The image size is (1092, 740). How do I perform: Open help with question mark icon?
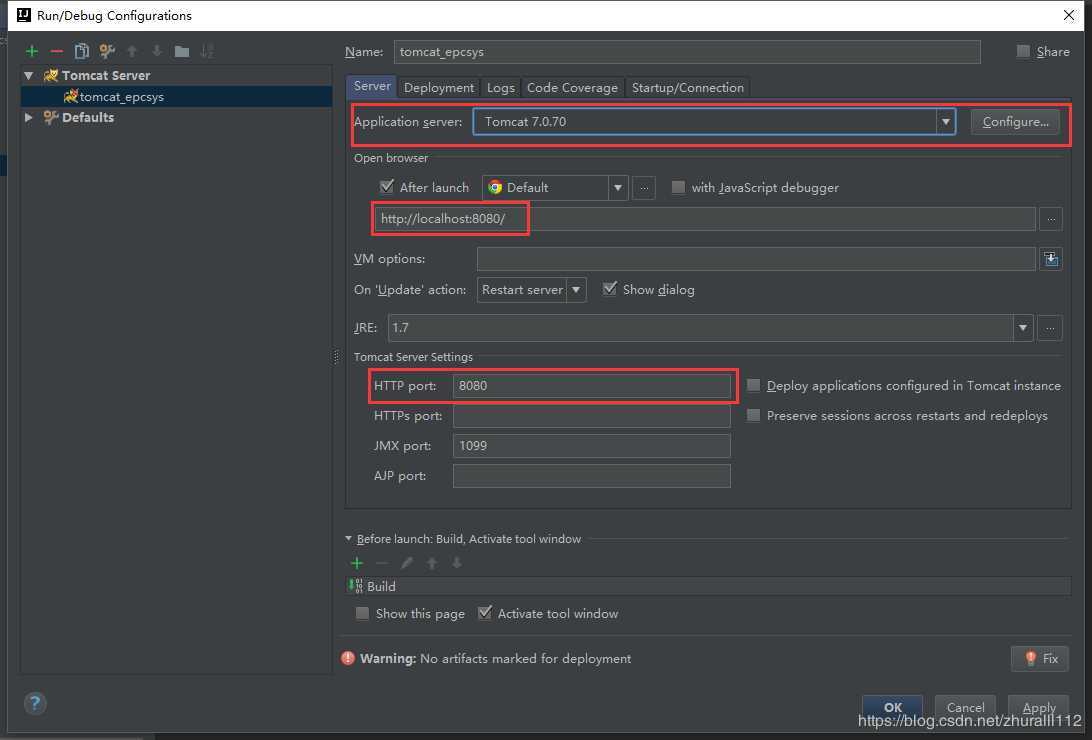pos(35,703)
